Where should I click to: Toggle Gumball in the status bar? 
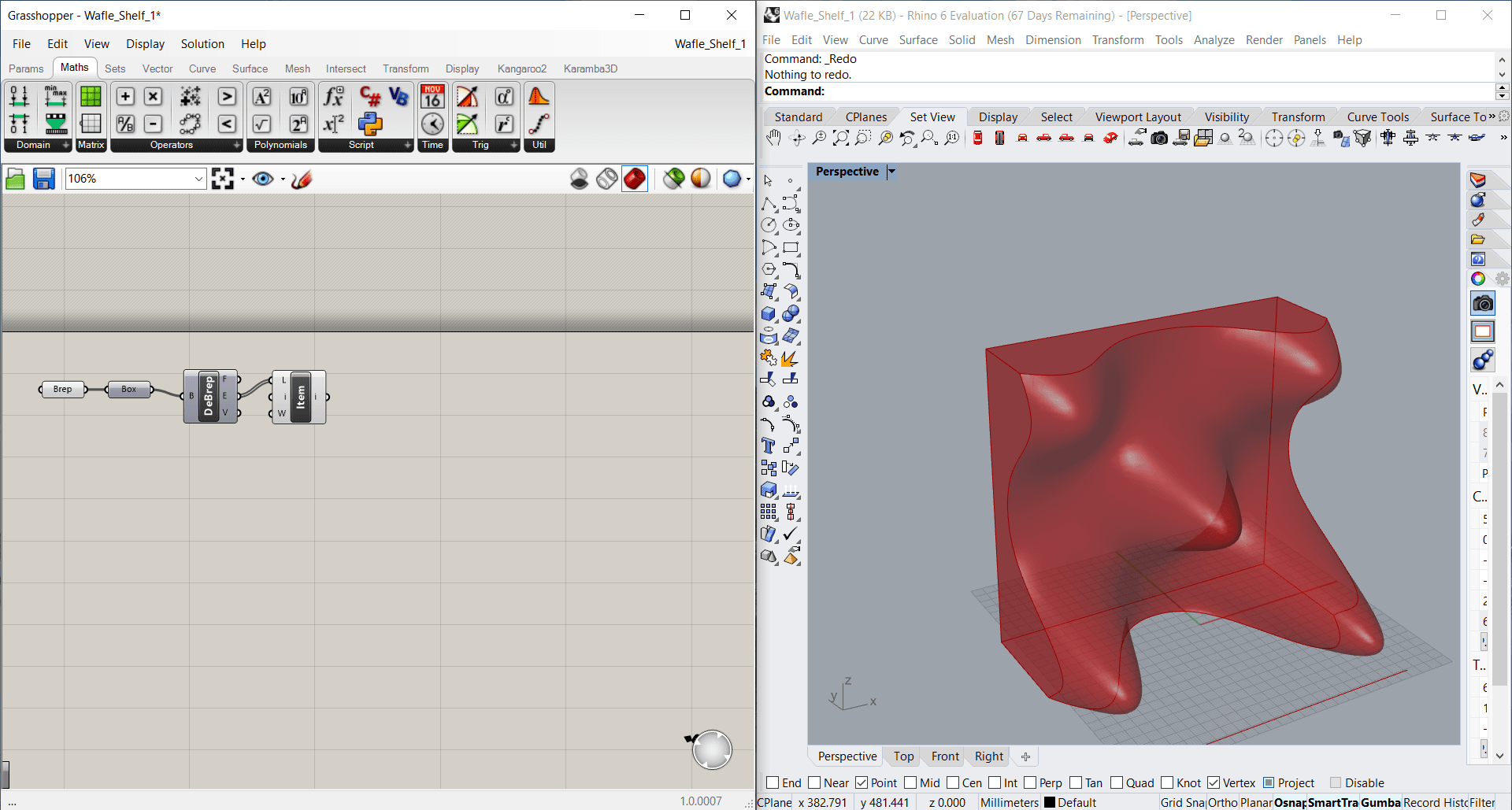[x=1380, y=802]
